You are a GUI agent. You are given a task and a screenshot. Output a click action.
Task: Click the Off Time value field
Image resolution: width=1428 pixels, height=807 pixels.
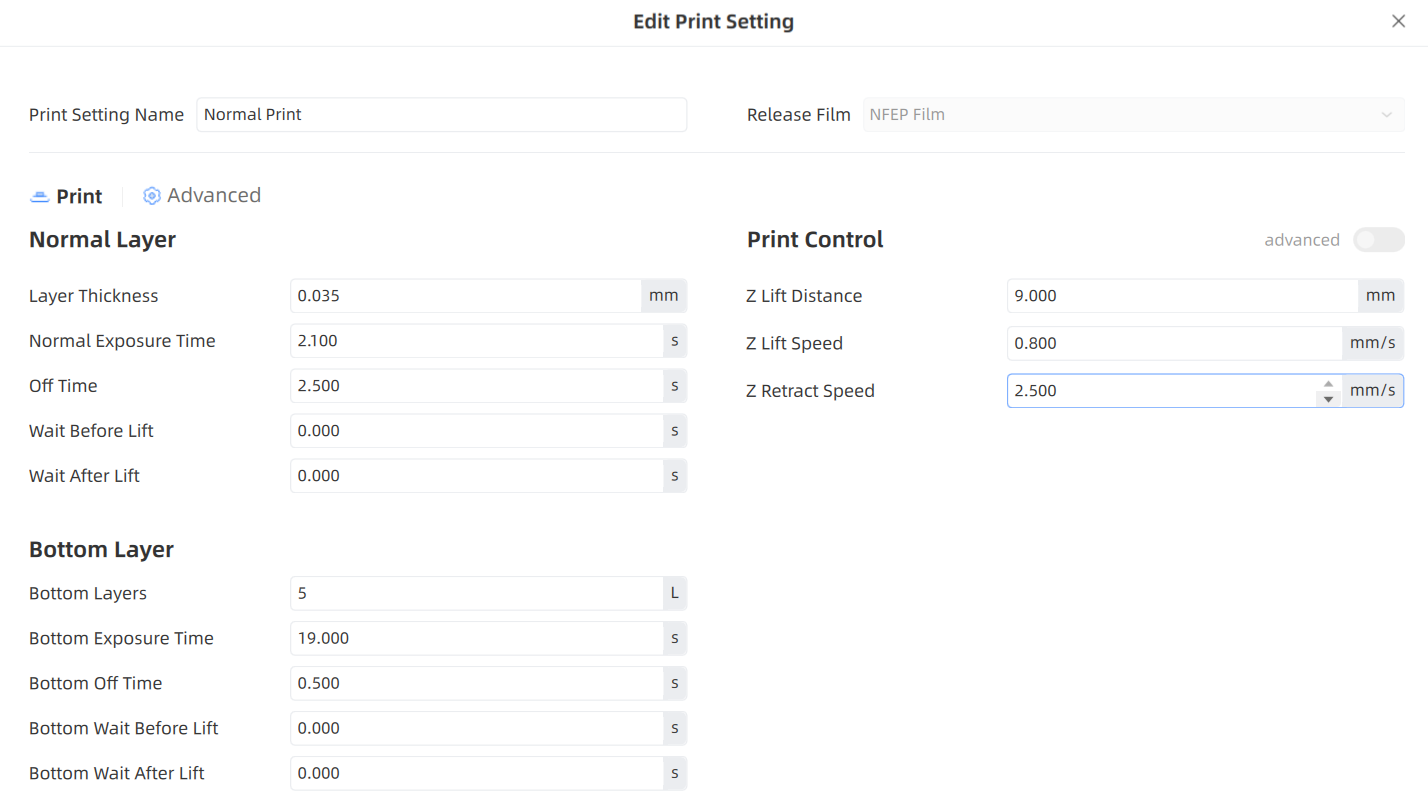(477, 386)
